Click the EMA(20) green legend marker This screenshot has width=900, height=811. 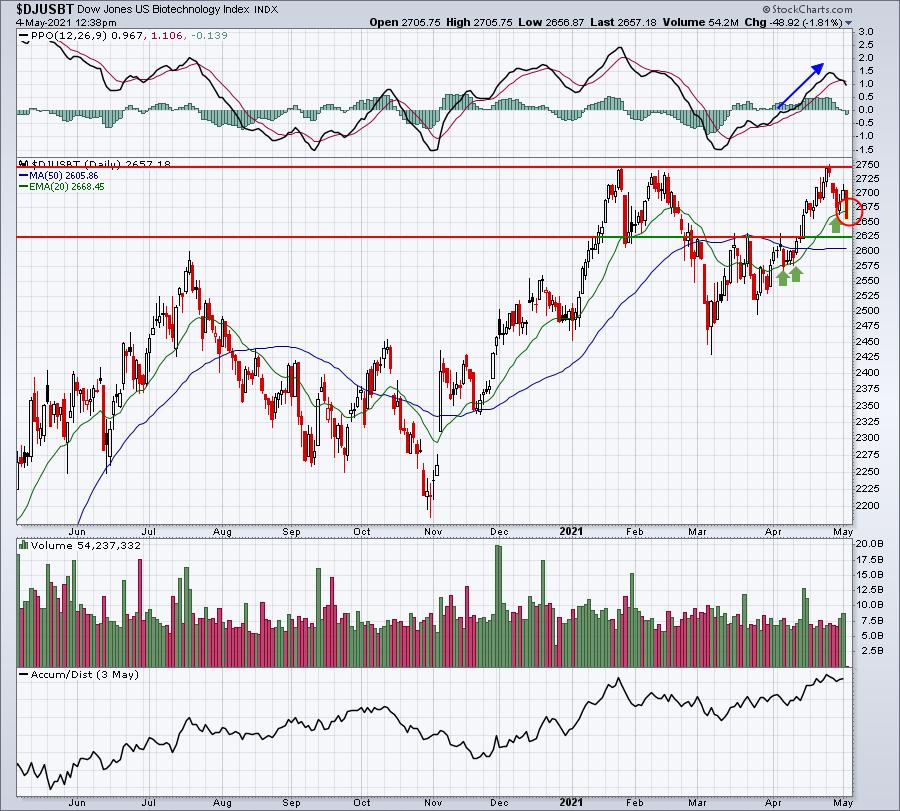(x=24, y=187)
